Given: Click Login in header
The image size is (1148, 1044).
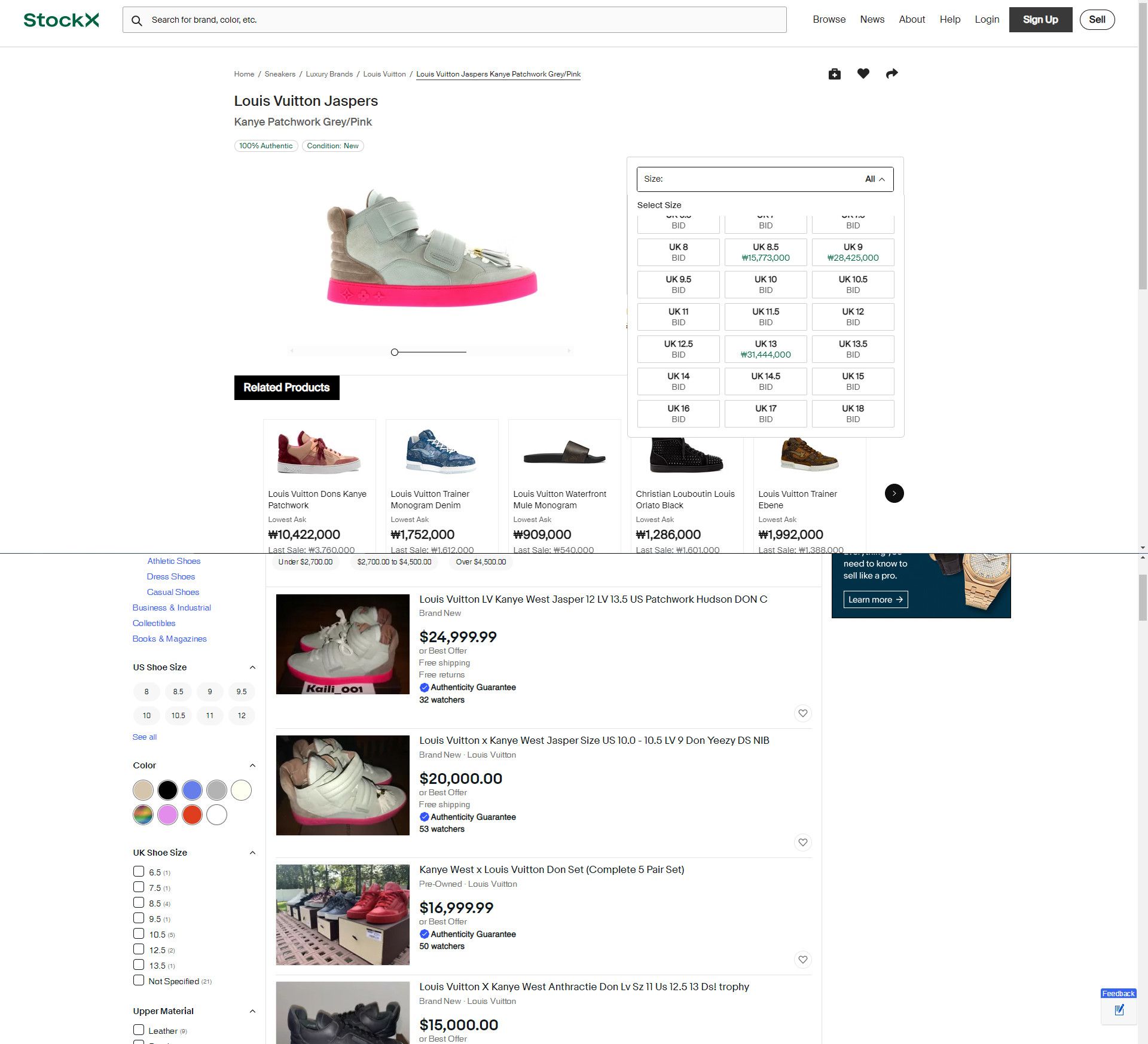Looking at the screenshot, I should [987, 20].
